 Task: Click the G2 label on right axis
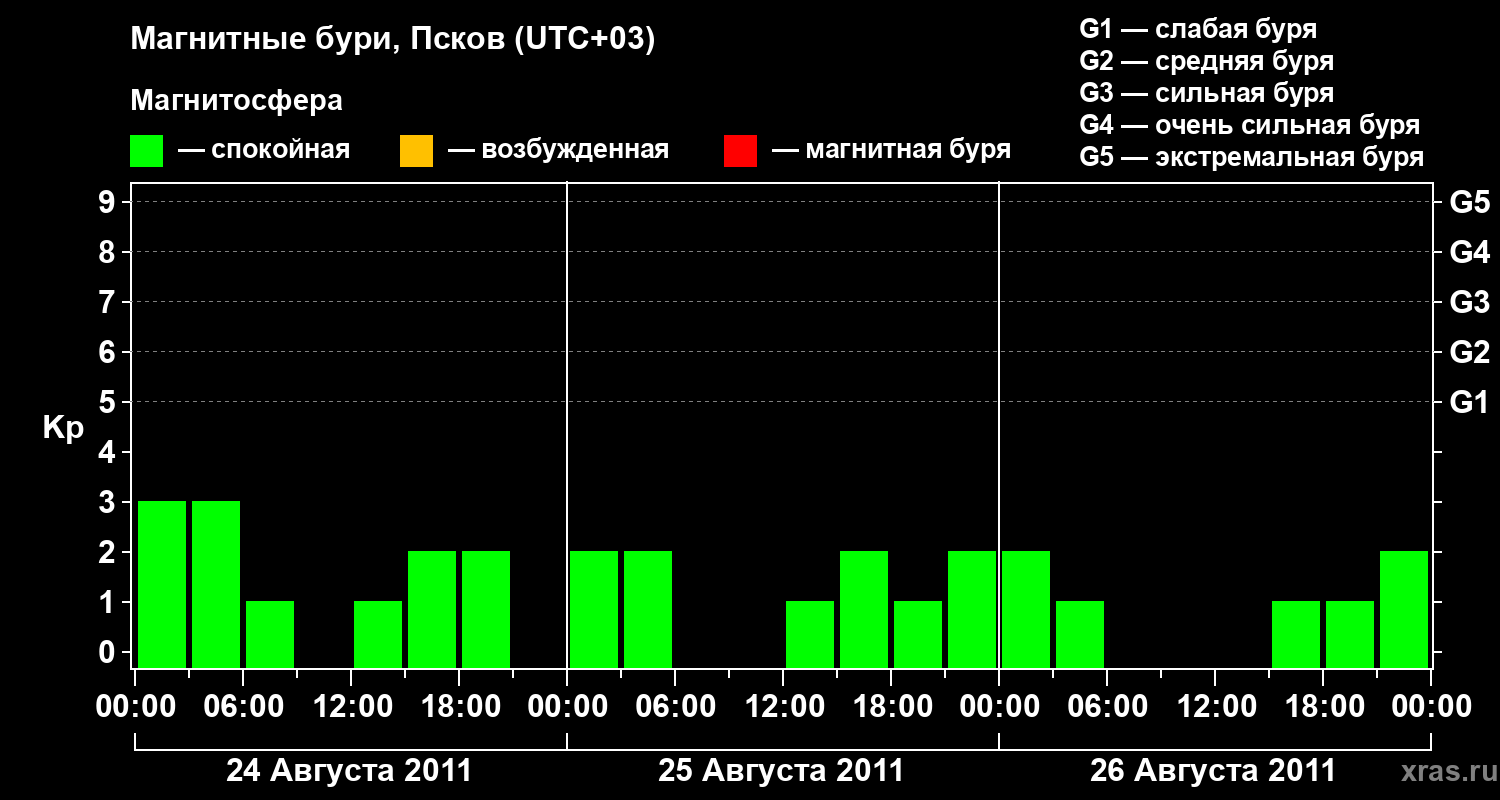pyautogui.click(x=1469, y=352)
